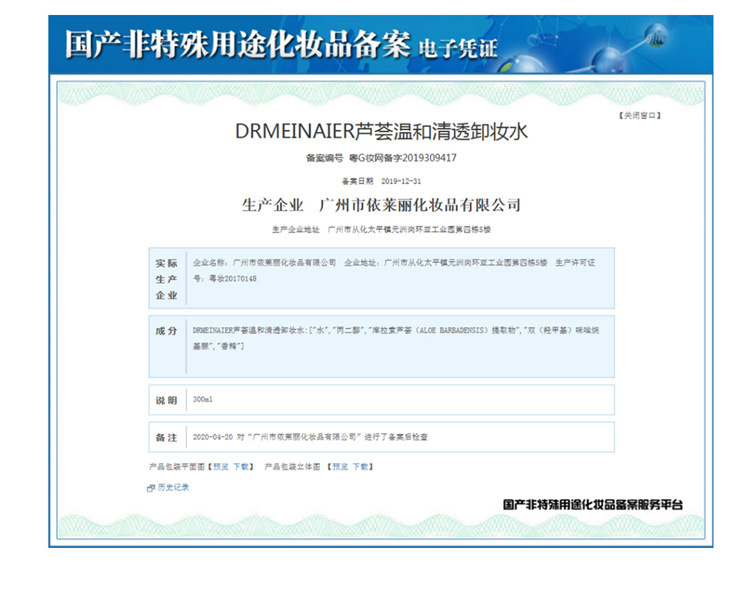Click the ingredients list text

(396, 338)
